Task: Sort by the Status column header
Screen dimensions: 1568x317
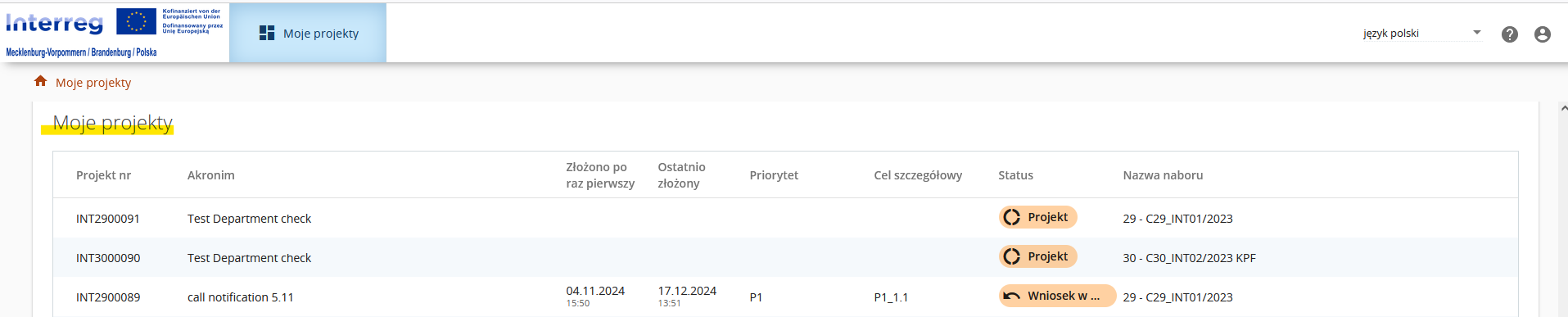Action: tap(1015, 175)
